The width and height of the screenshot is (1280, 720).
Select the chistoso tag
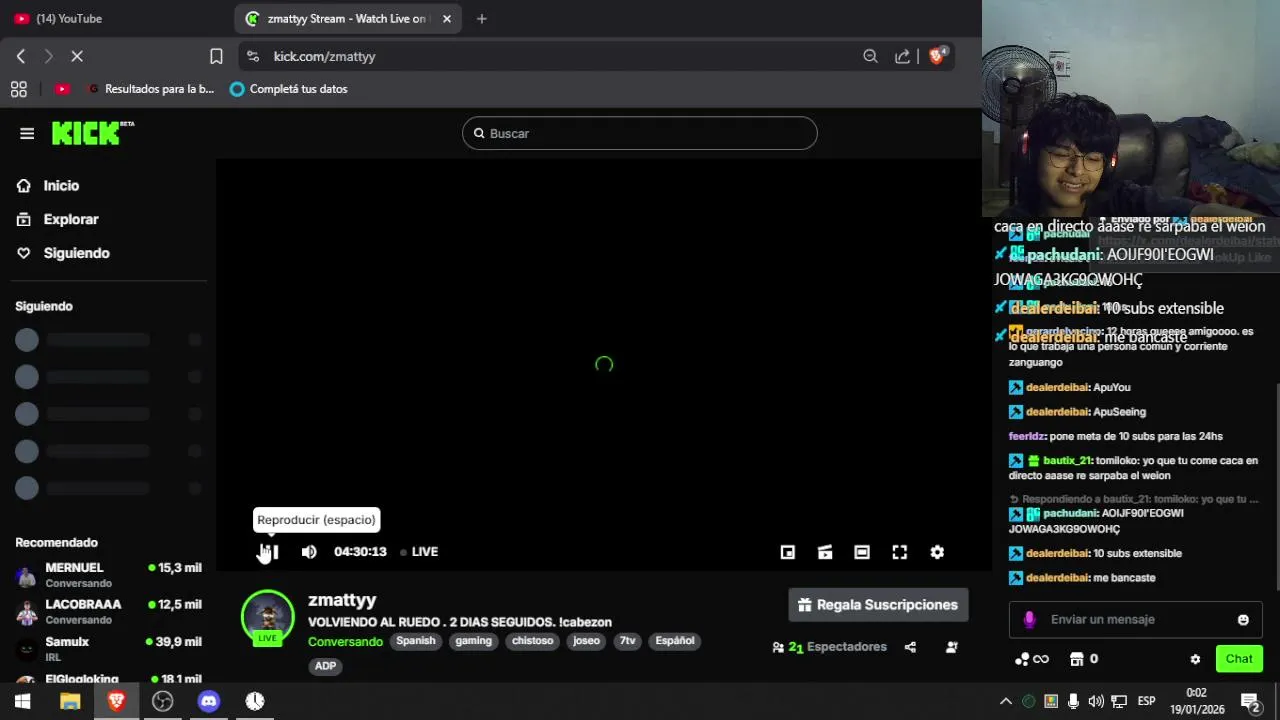(533, 641)
